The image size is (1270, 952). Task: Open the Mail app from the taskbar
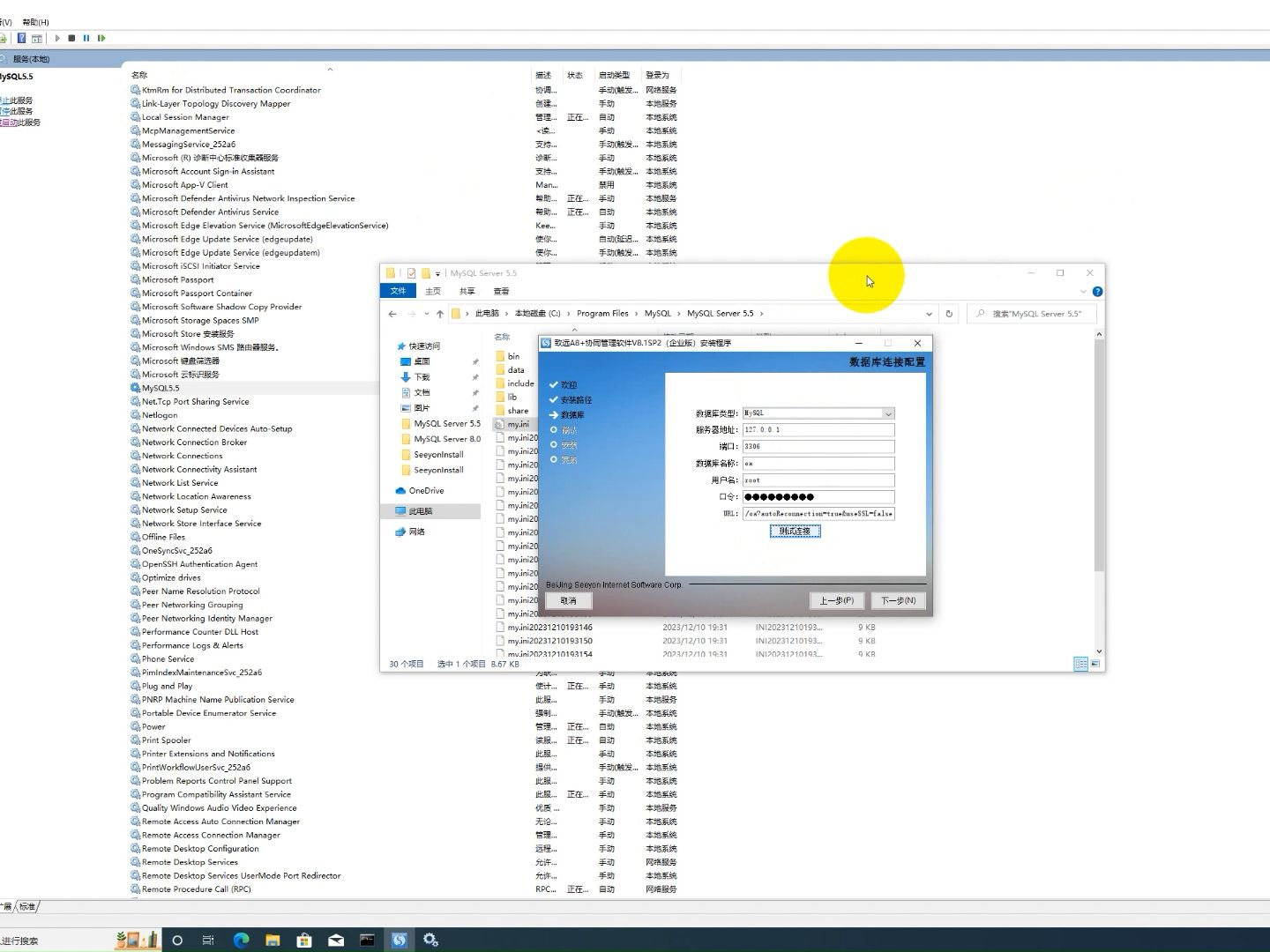point(336,941)
